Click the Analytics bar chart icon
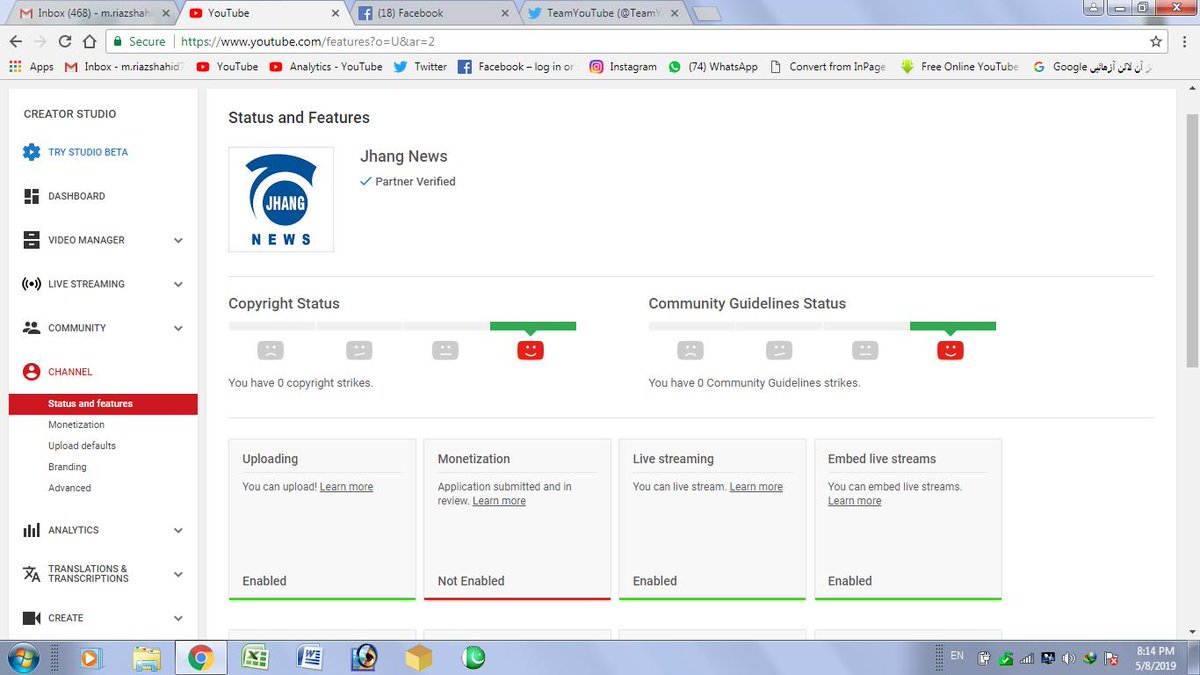 pos(31,530)
